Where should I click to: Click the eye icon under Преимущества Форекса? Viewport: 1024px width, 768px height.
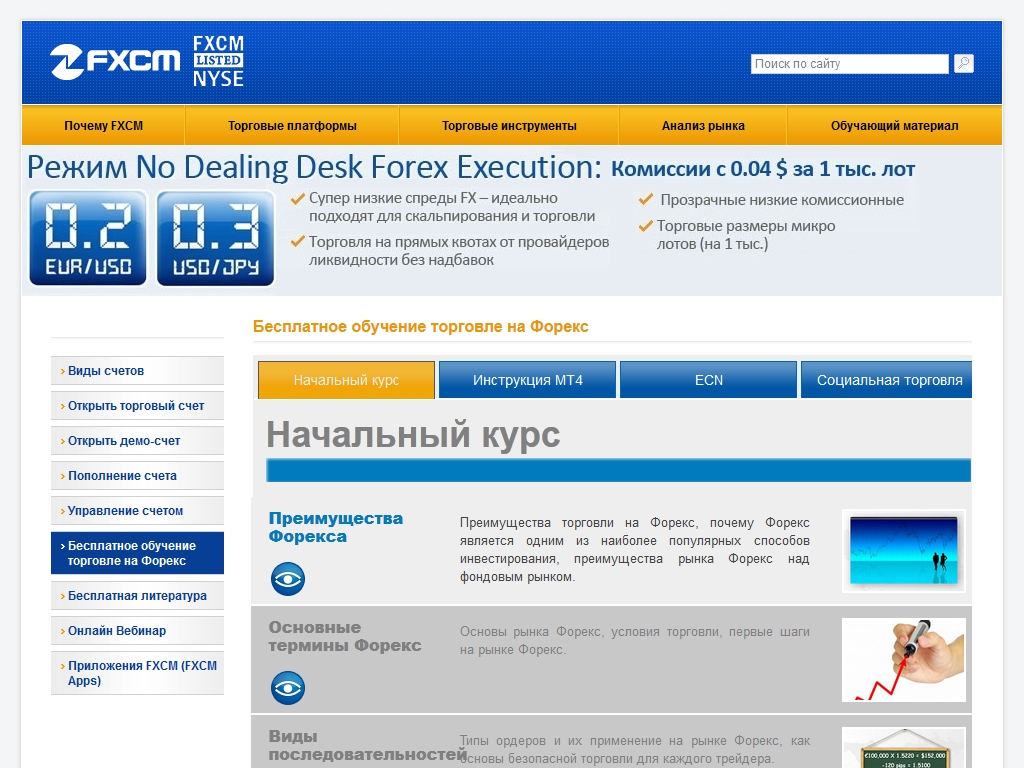(288, 579)
